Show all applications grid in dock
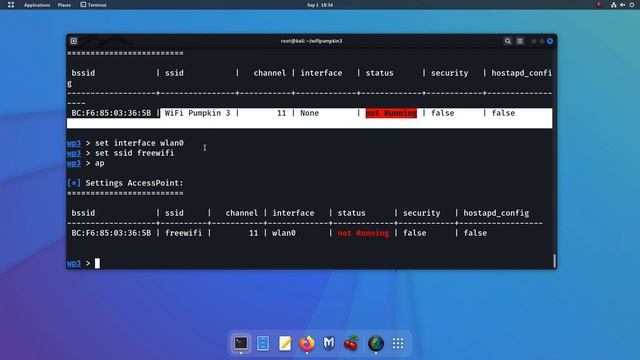The width and height of the screenshot is (640, 360). tap(398, 343)
